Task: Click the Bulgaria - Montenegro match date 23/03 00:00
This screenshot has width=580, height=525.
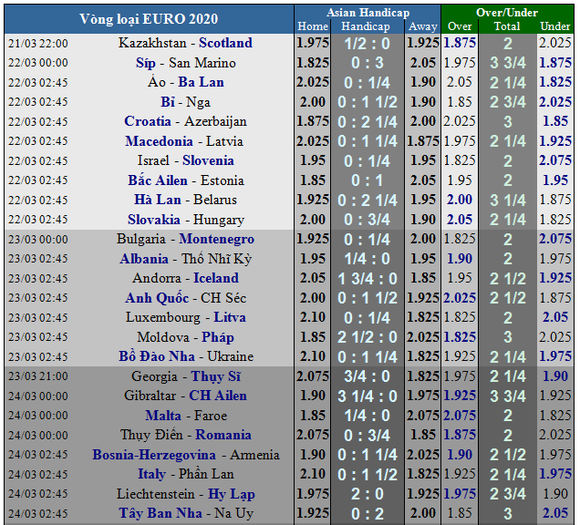Action: (38, 239)
